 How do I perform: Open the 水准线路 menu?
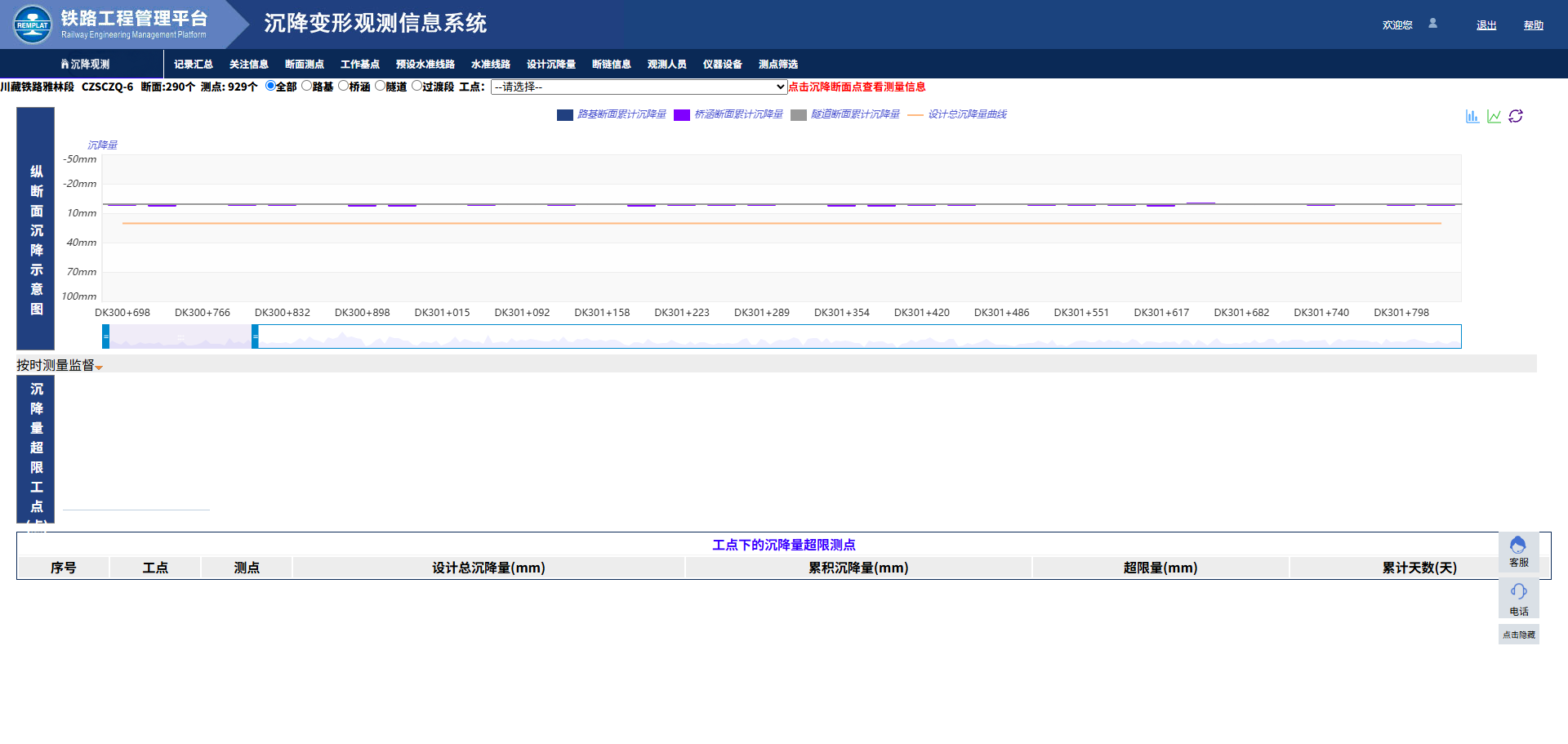pos(491,64)
